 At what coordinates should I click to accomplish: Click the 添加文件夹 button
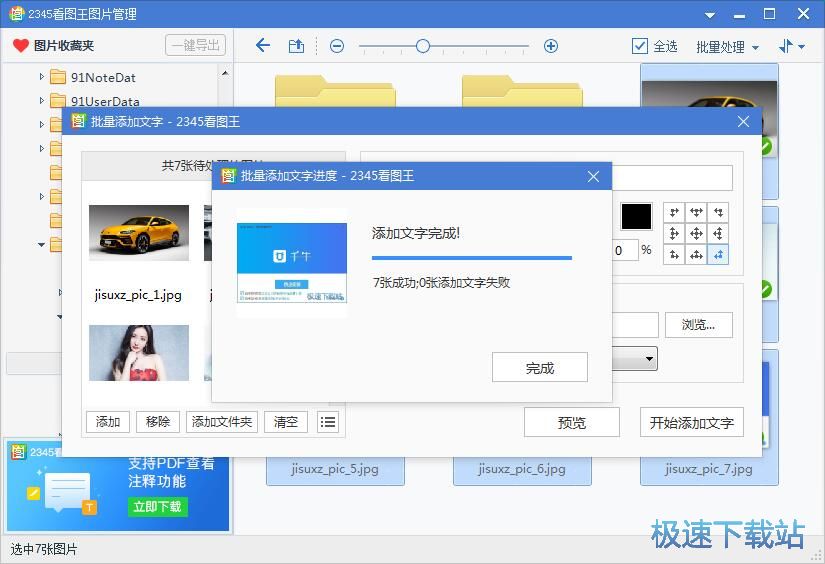click(x=222, y=421)
